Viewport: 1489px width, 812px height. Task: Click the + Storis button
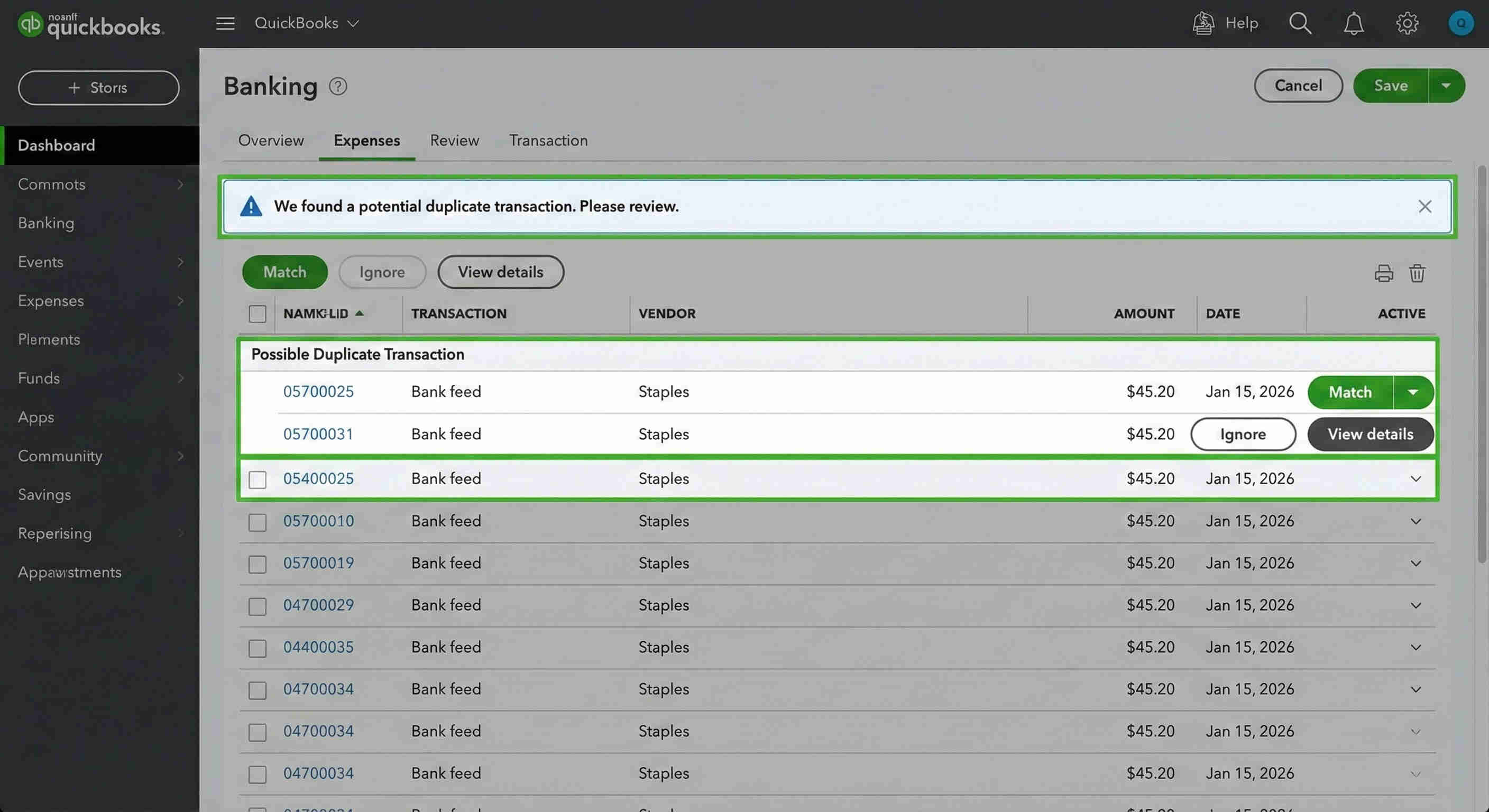pyautogui.click(x=98, y=88)
